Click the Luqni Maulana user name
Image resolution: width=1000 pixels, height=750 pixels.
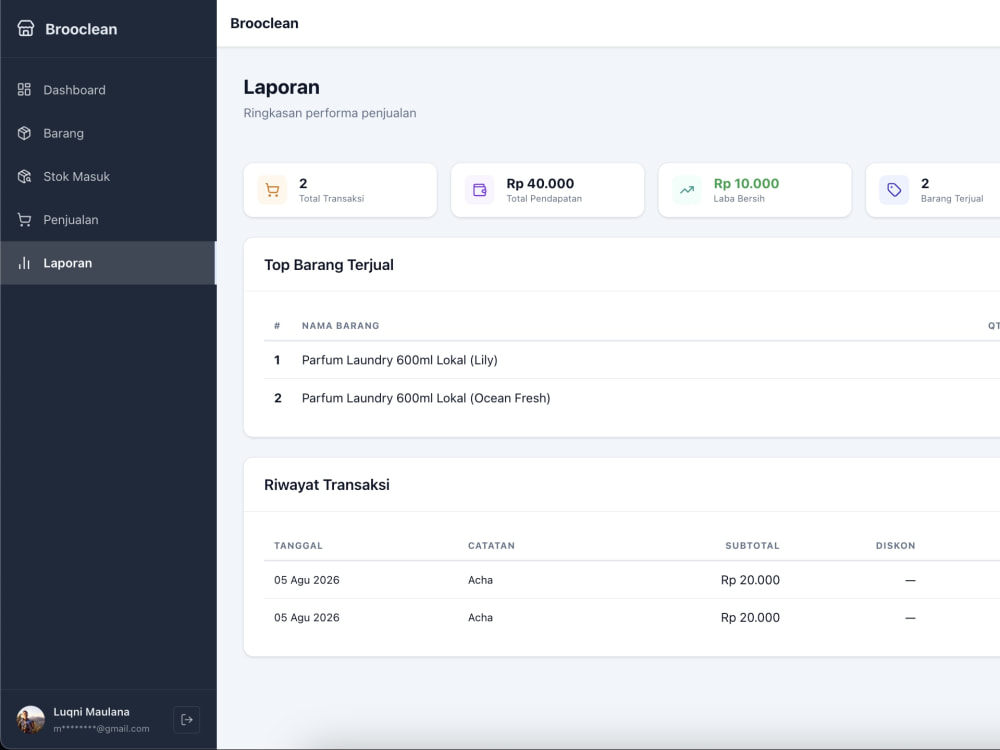point(91,712)
